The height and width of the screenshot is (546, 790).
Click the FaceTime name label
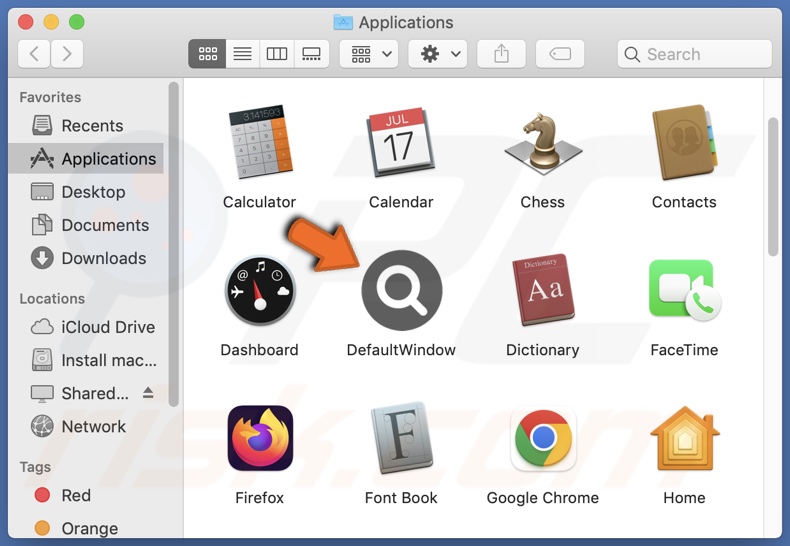(684, 350)
